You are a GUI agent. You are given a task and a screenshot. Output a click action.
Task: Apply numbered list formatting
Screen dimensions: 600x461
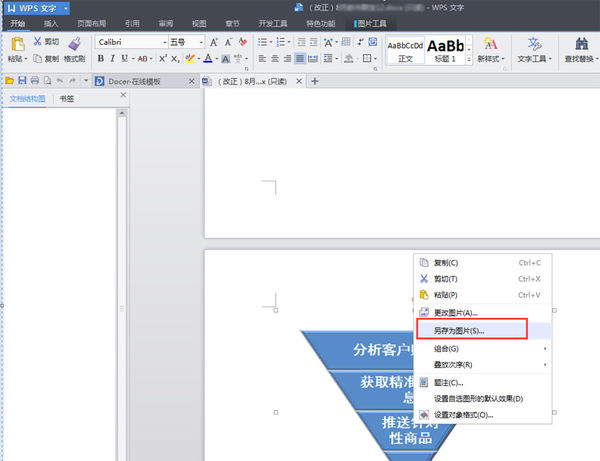(281, 42)
